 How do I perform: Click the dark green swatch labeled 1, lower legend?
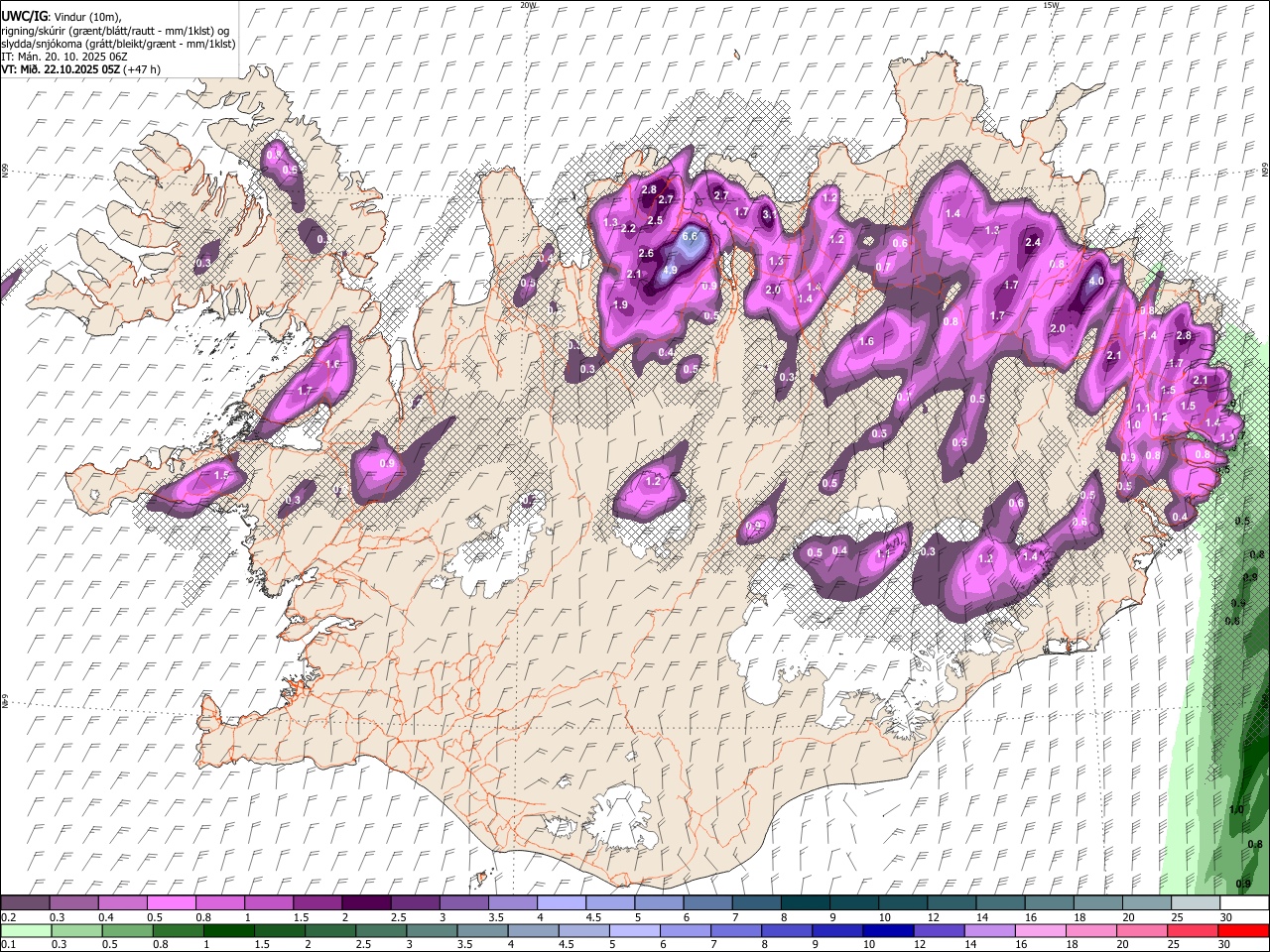pyautogui.click(x=227, y=930)
